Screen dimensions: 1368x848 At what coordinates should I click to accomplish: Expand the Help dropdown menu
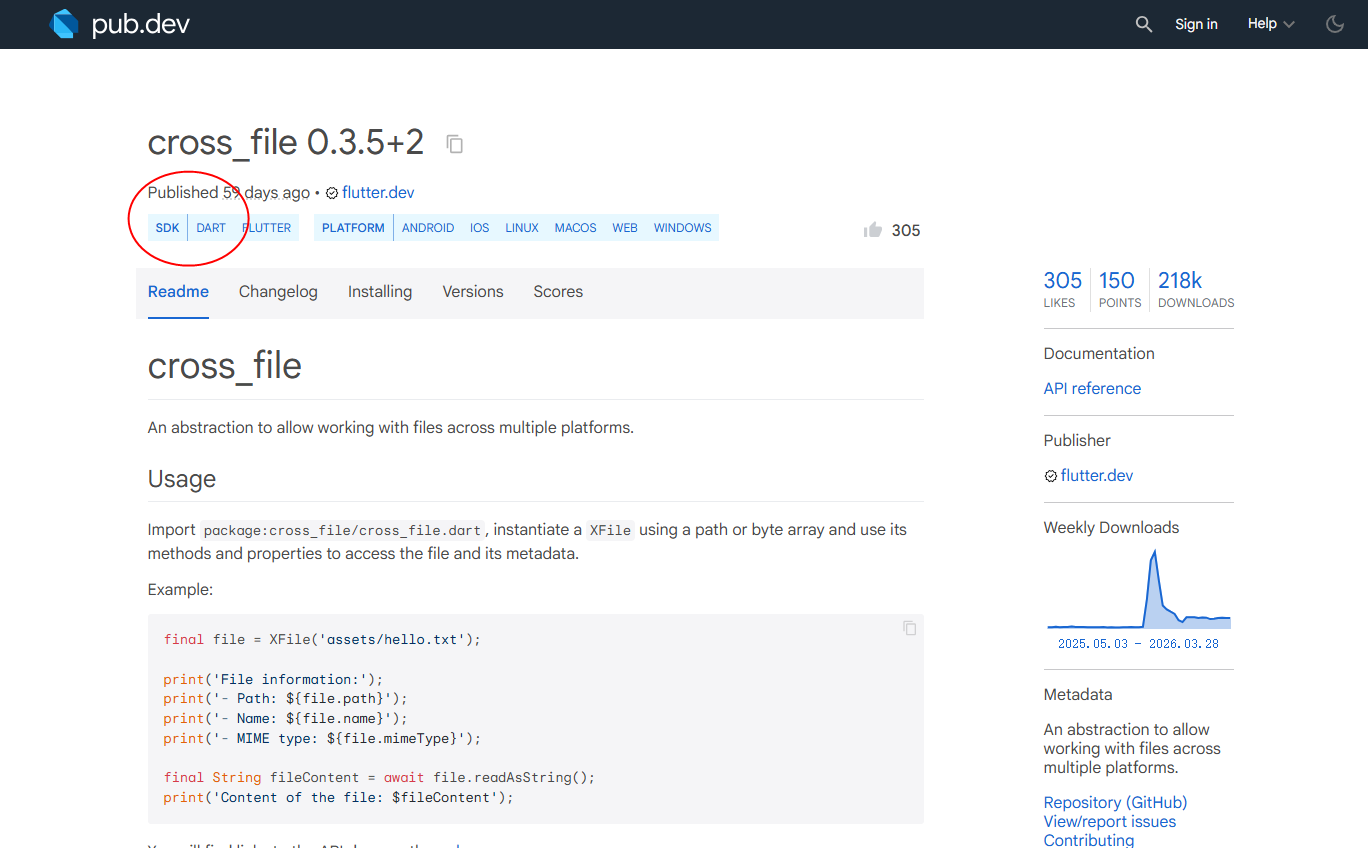point(1271,24)
